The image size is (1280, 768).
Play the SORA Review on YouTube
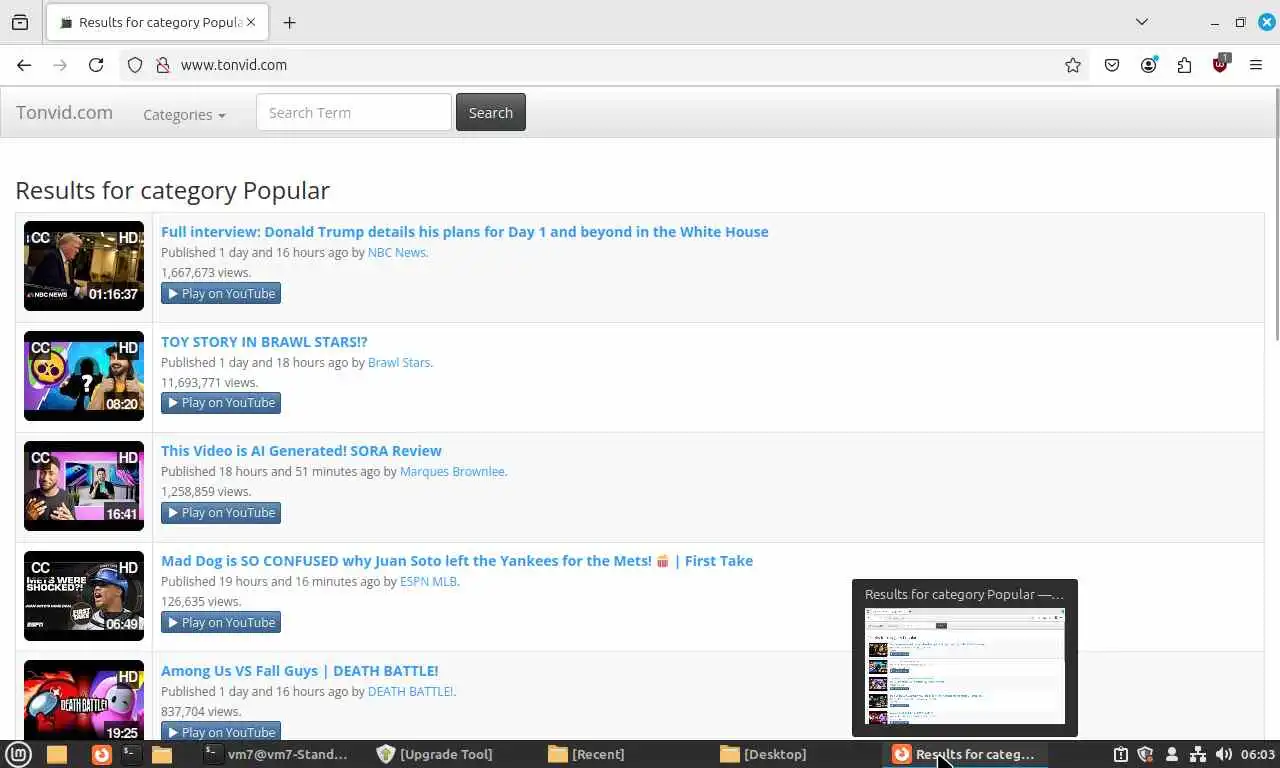click(x=221, y=513)
